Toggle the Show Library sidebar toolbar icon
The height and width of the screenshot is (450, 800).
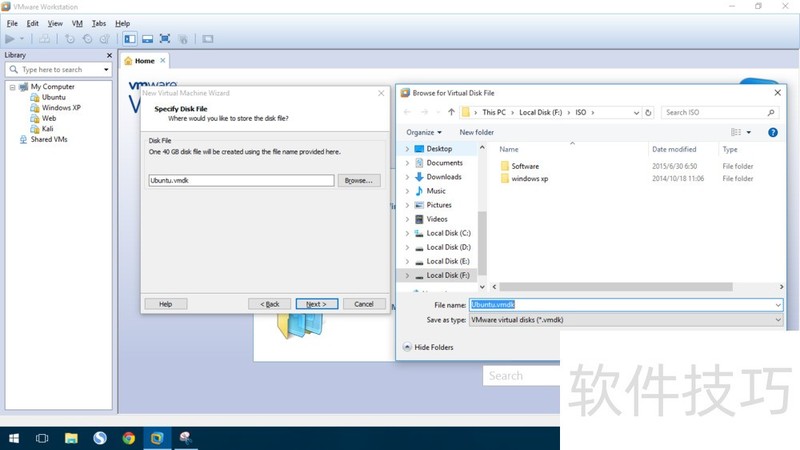point(130,39)
